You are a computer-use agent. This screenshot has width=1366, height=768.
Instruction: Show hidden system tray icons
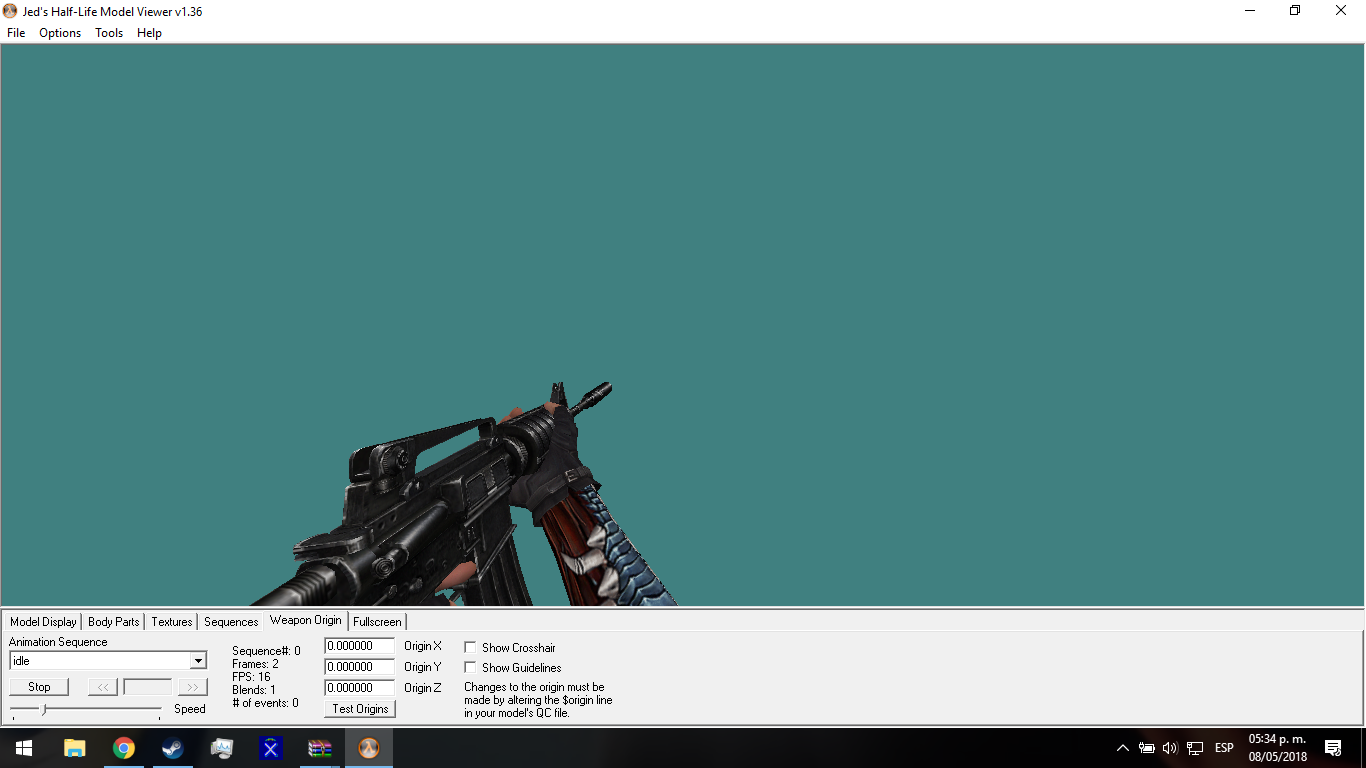point(1123,748)
